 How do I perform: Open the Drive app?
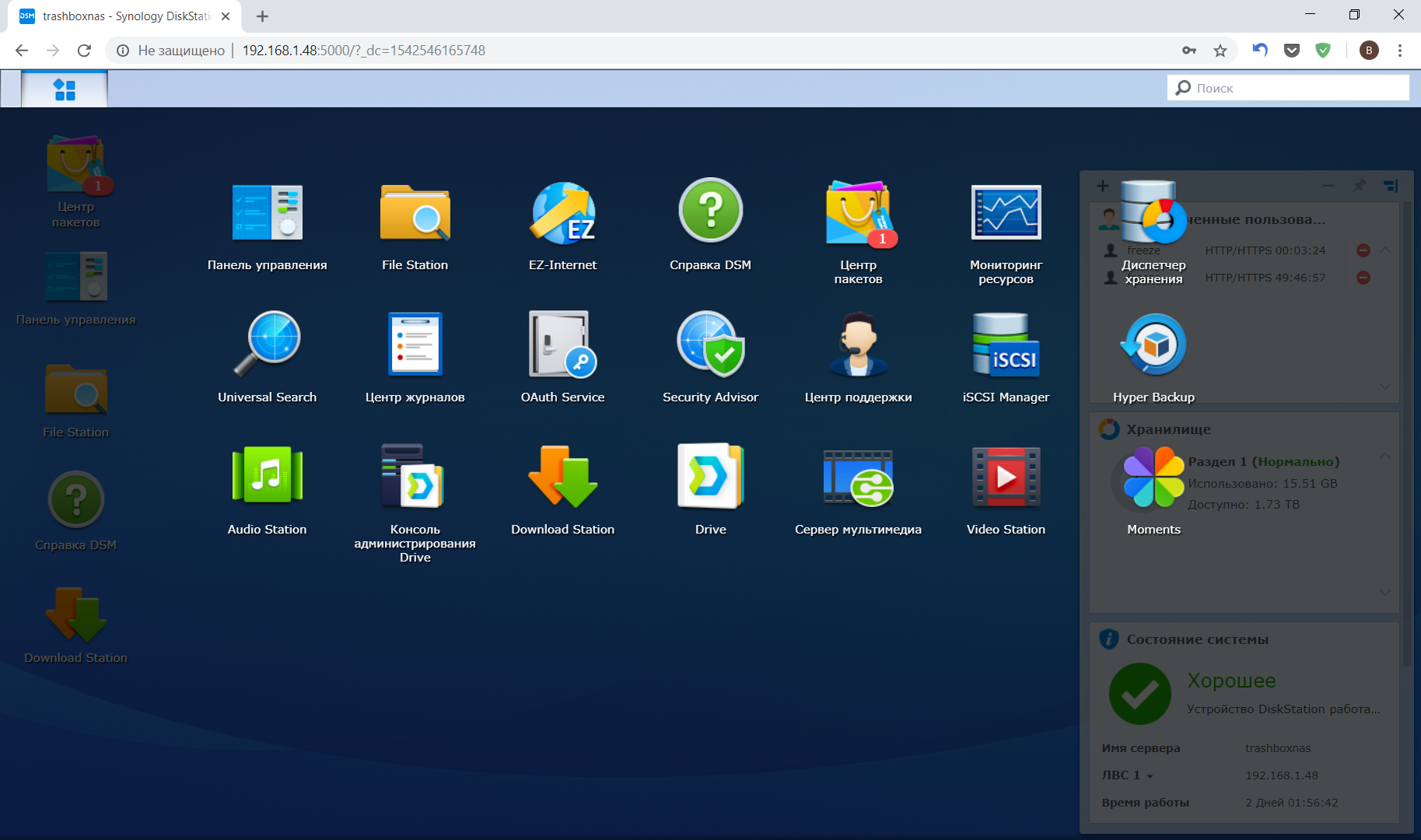coord(710,490)
